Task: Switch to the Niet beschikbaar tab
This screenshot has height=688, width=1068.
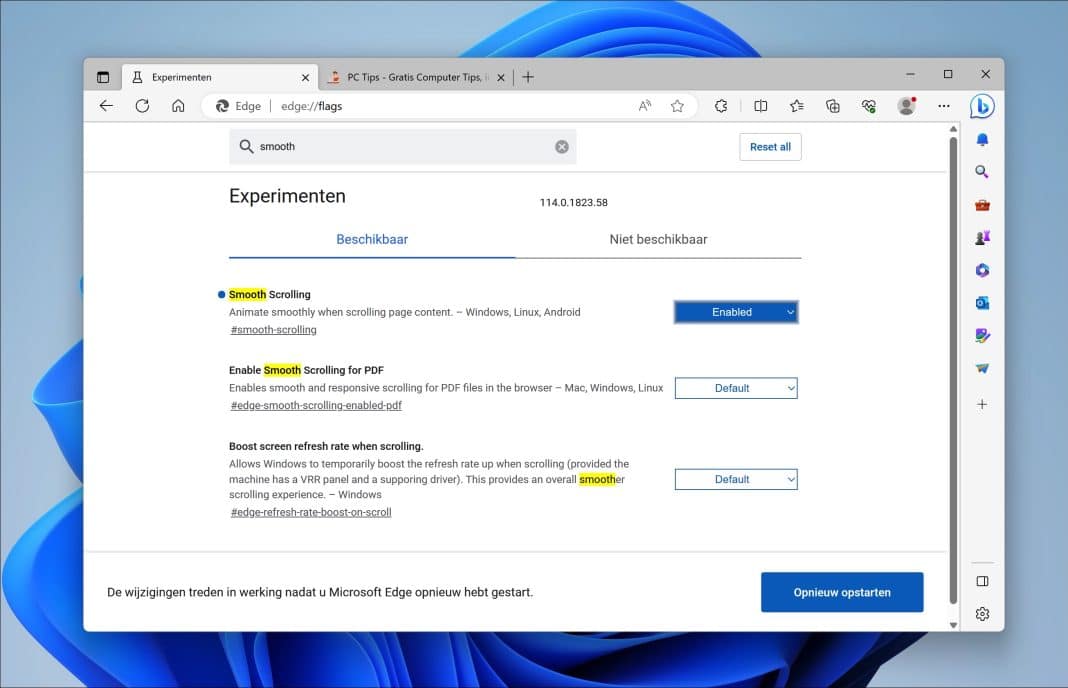Action: (x=659, y=239)
